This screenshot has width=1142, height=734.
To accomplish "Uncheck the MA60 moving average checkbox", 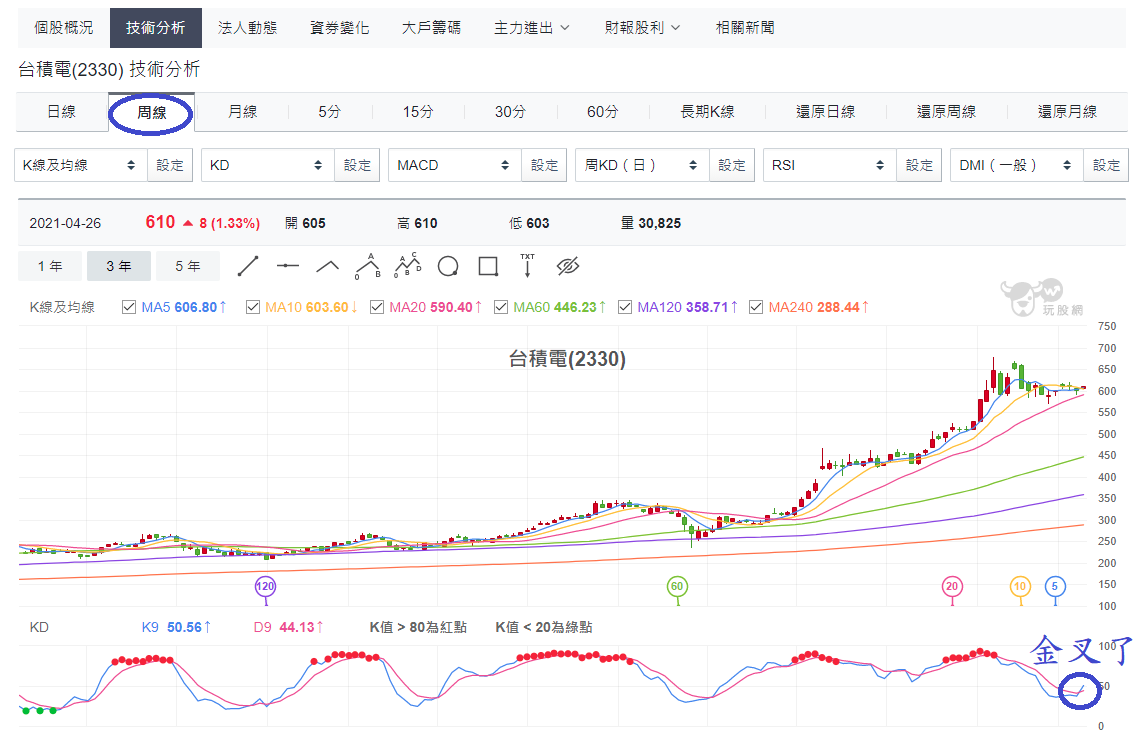I will point(500,307).
